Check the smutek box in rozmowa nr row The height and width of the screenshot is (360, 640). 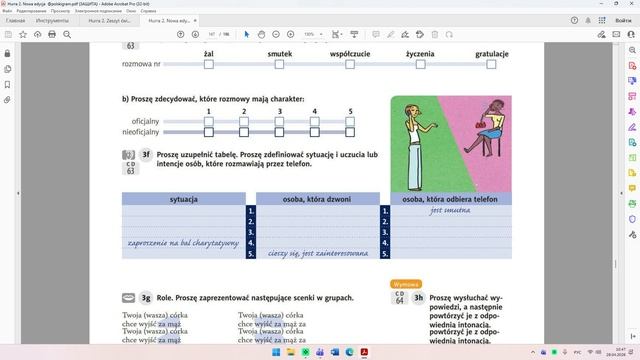[279, 64]
